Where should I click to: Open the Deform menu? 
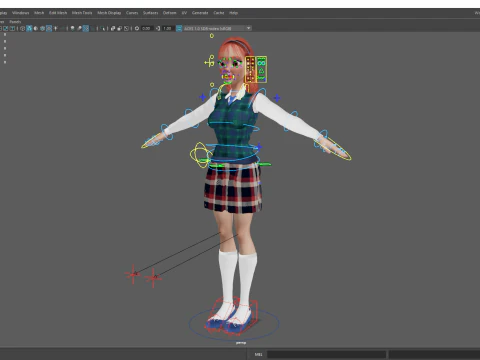click(x=169, y=13)
